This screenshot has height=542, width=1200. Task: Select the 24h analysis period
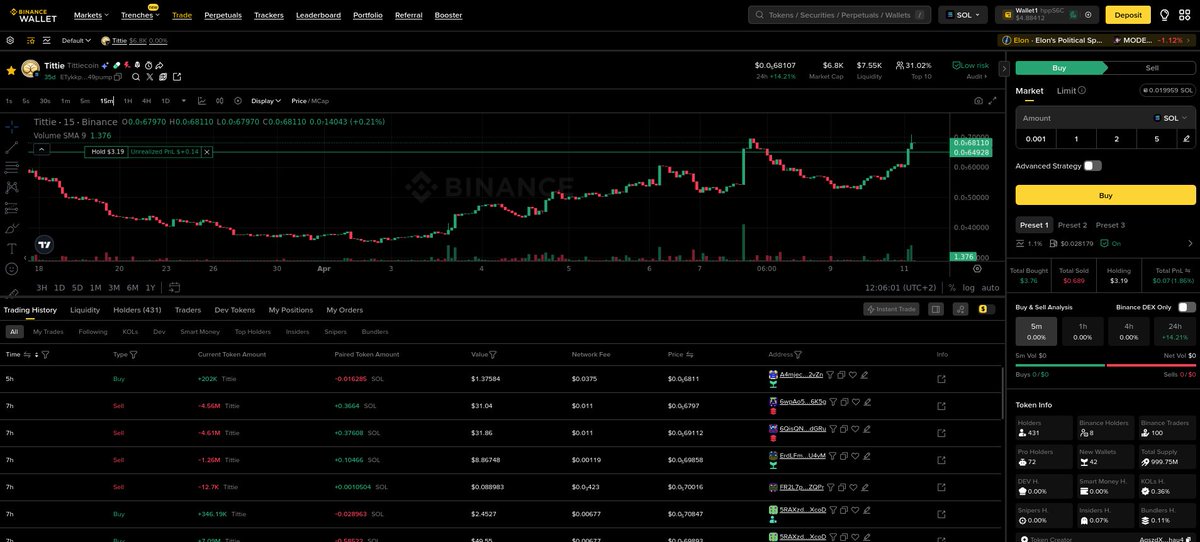click(x=1174, y=331)
